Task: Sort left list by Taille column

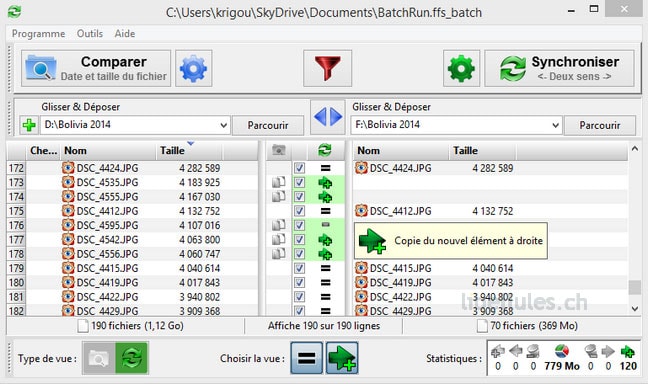Action: tap(189, 150)
